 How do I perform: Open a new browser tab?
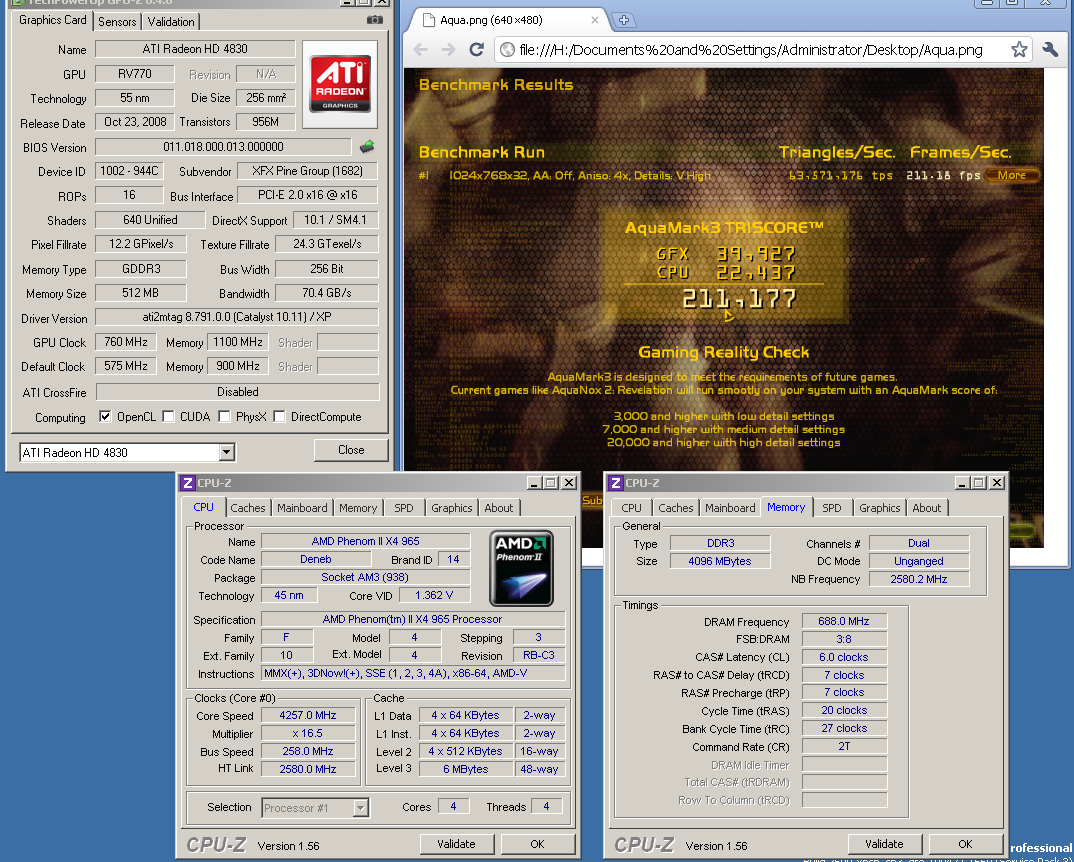pos(623,20)
